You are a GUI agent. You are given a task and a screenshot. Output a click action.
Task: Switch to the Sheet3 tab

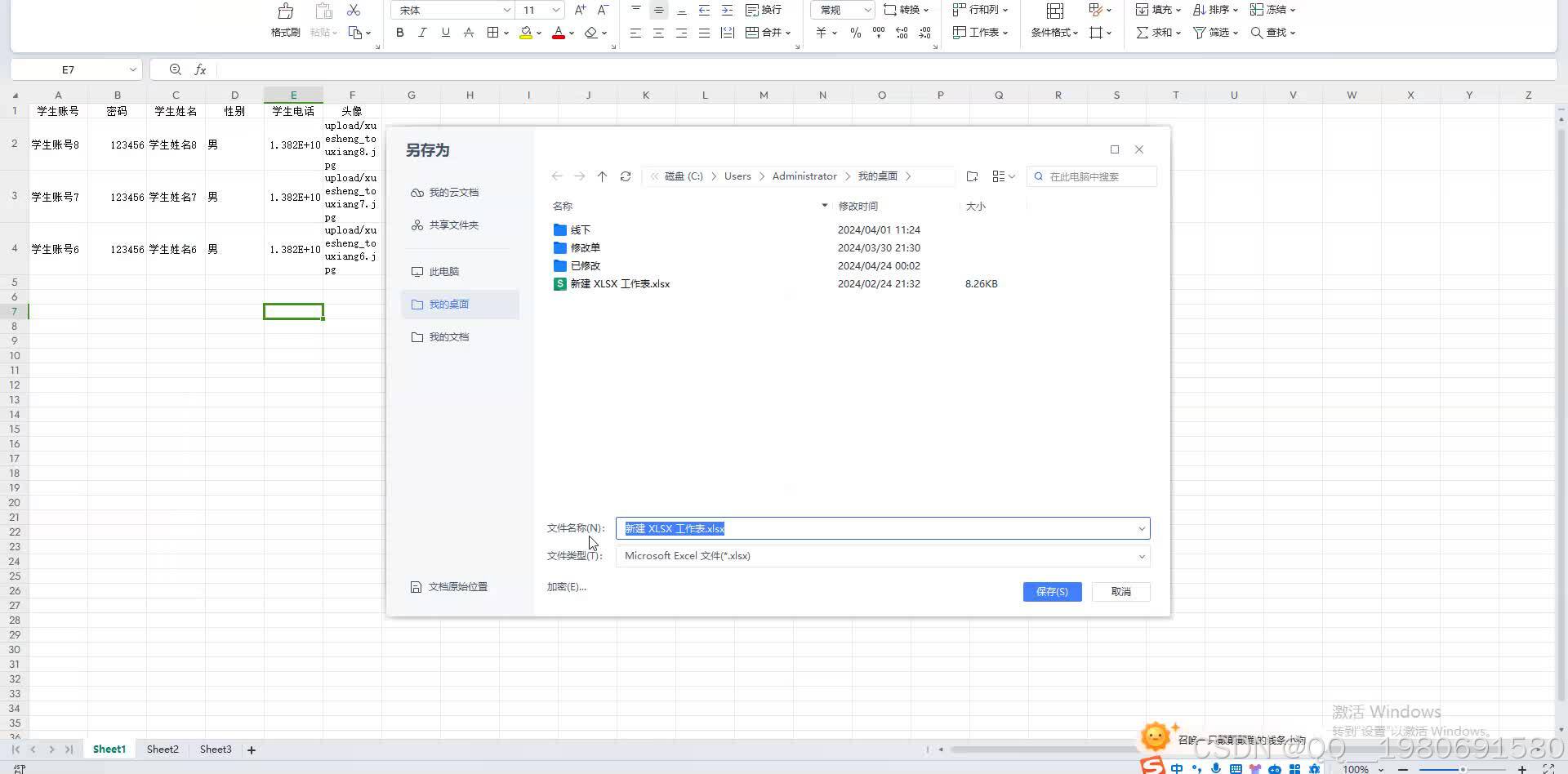point(215,749)
